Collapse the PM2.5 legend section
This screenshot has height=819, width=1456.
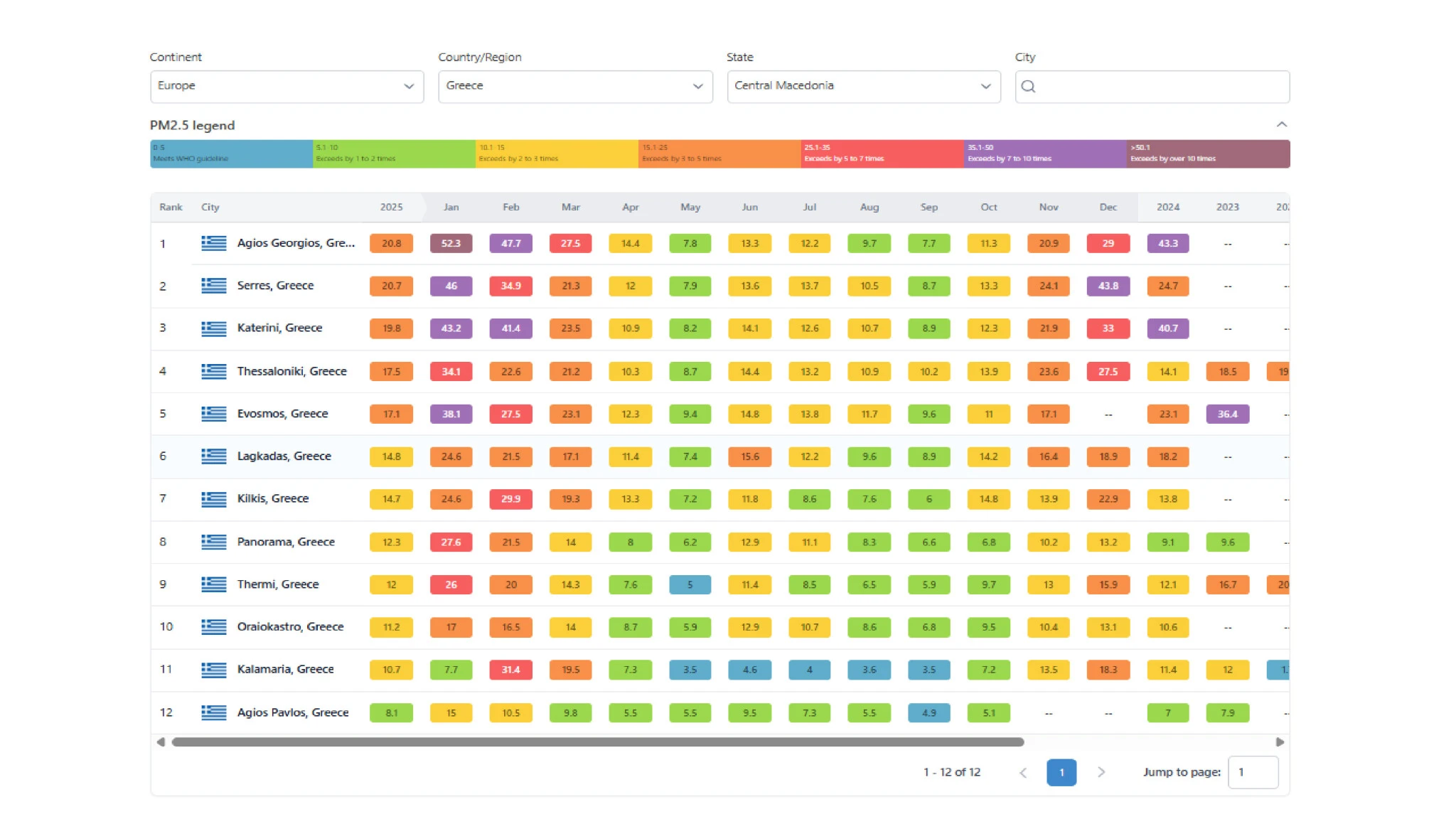[x=1281, y=124]
